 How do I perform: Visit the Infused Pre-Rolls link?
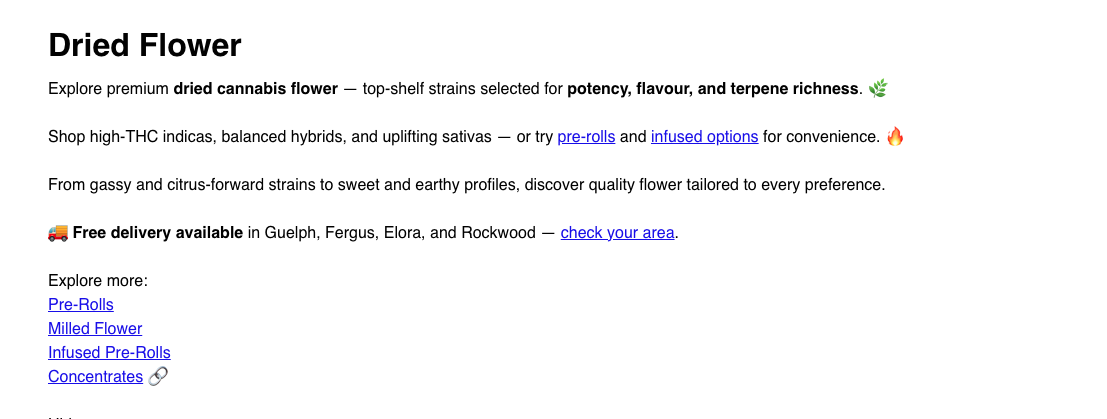point(109,353)
